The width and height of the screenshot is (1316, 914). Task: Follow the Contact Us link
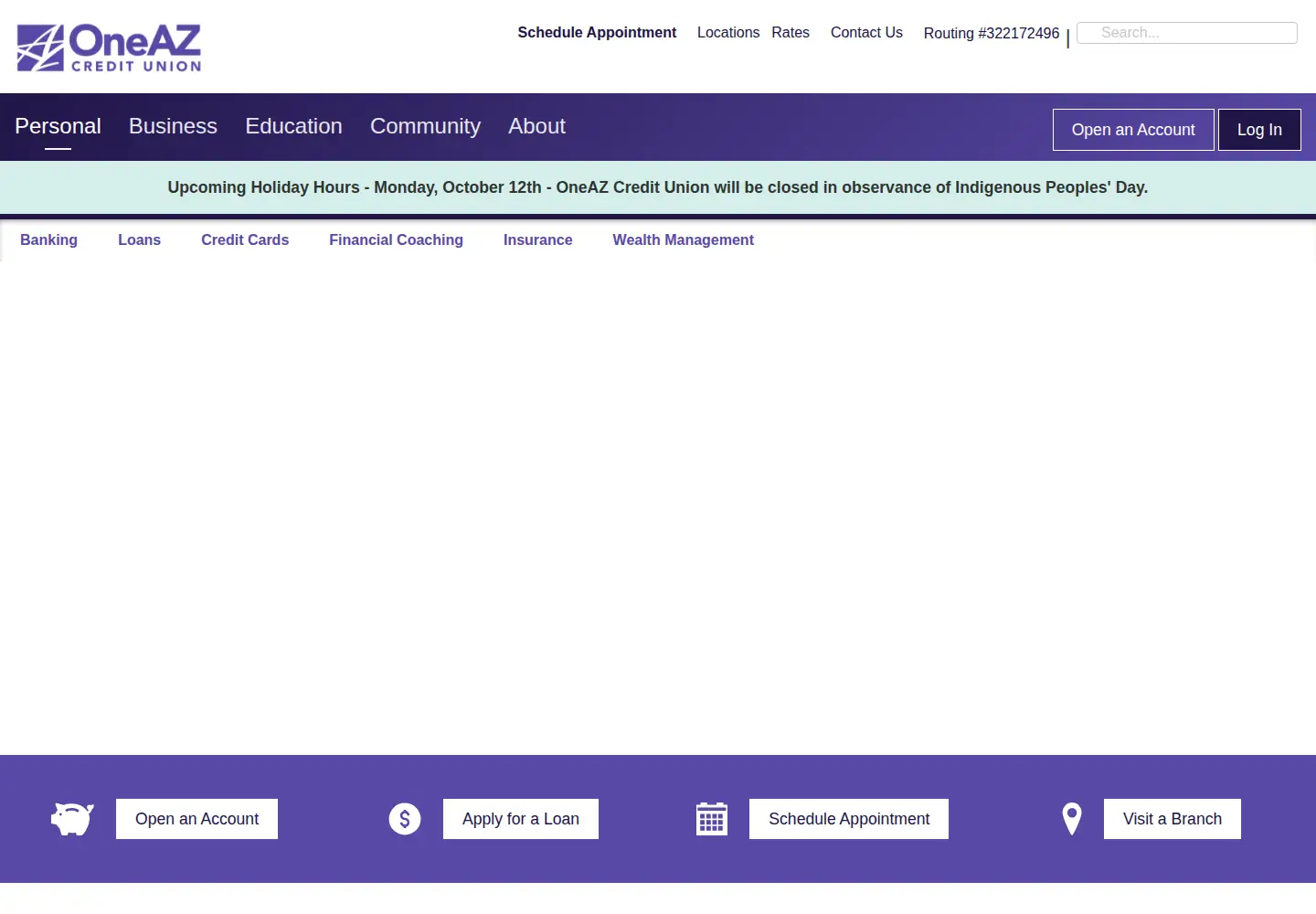(x=866, y=32)
